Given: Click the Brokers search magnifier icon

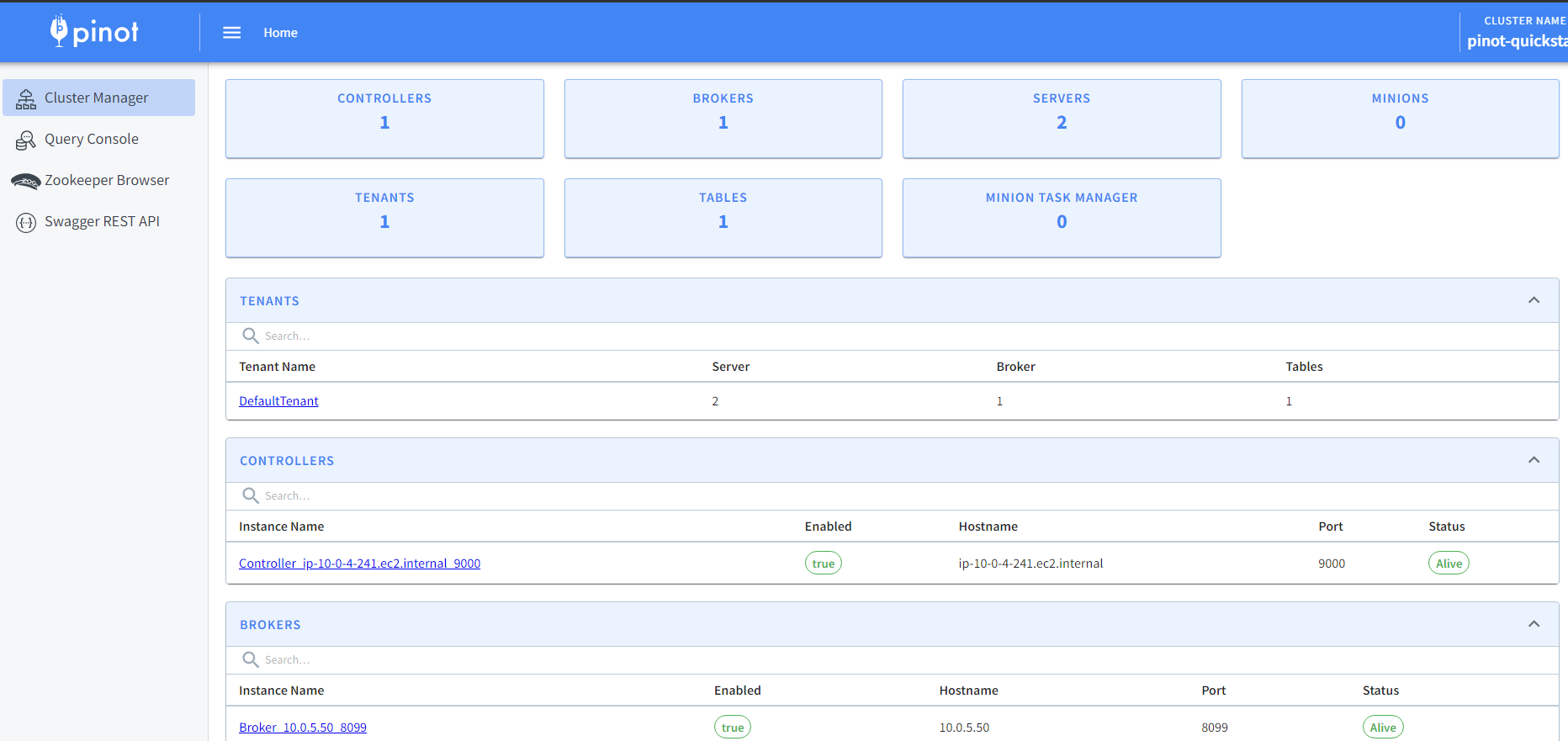Looking at the screenshot, I should click(x=251, y=659).
